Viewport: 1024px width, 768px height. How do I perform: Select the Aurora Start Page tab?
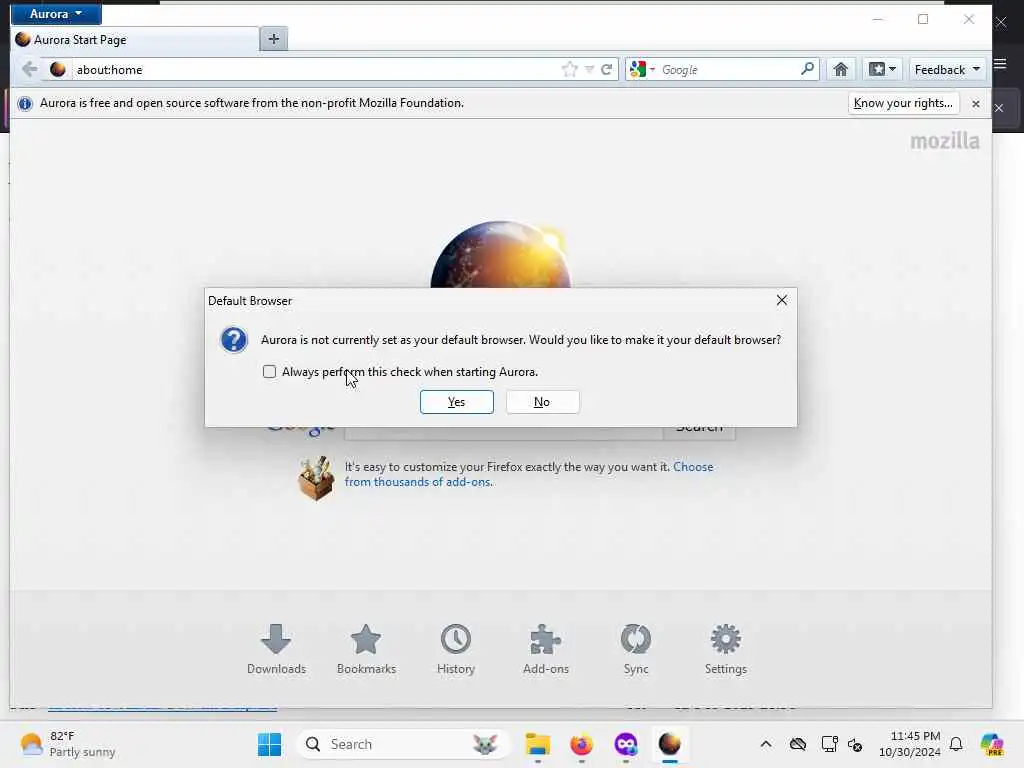(x=136, y=40)
